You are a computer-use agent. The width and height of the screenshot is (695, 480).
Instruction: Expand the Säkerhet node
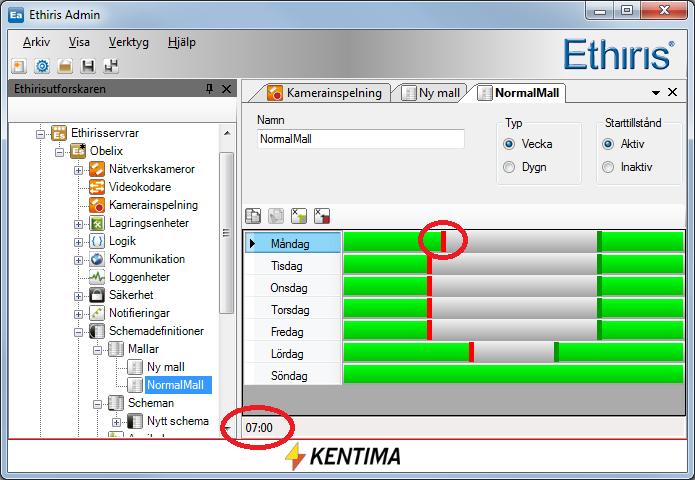pos(78,296)
